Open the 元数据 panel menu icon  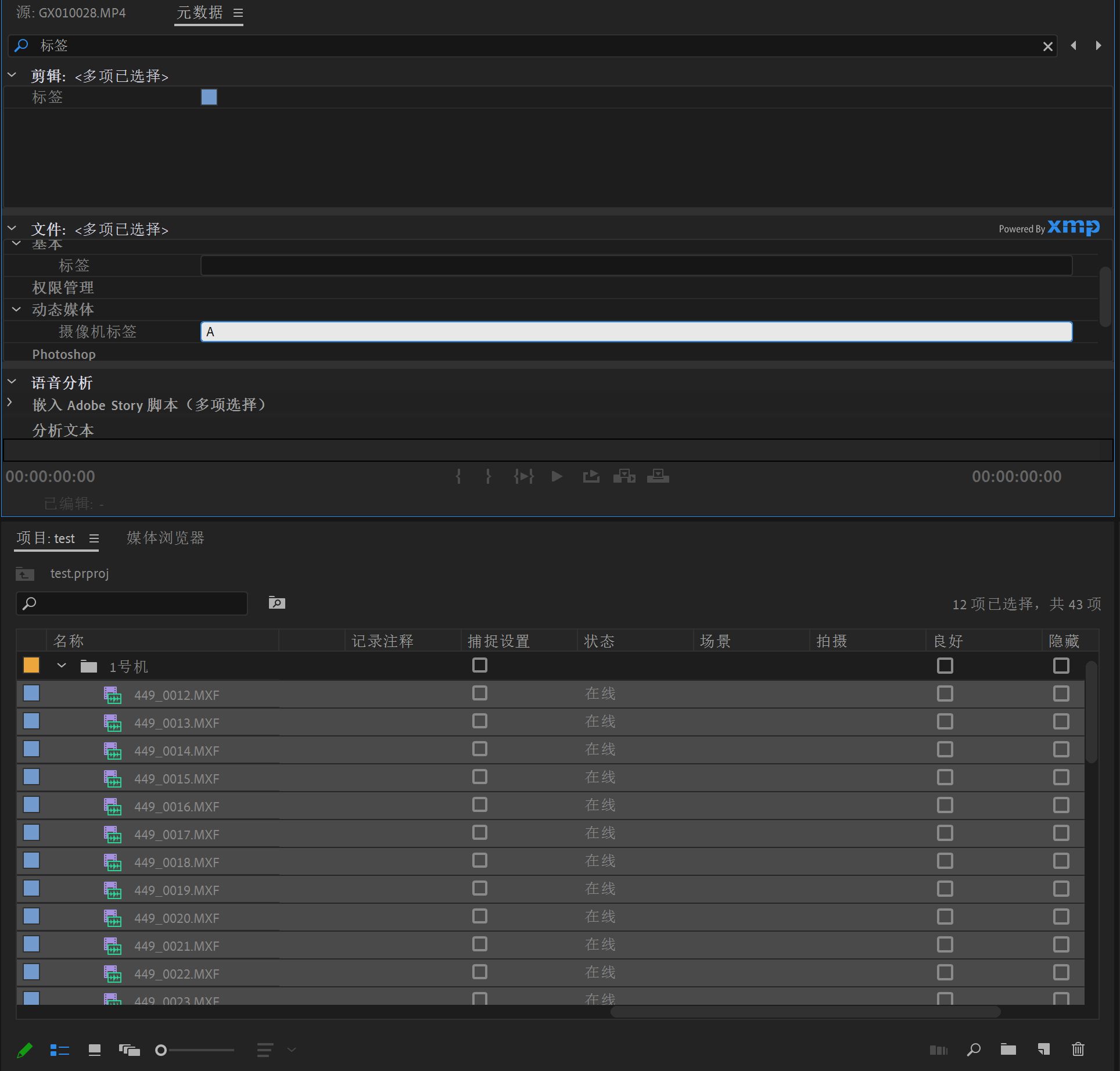pos(238,13)
